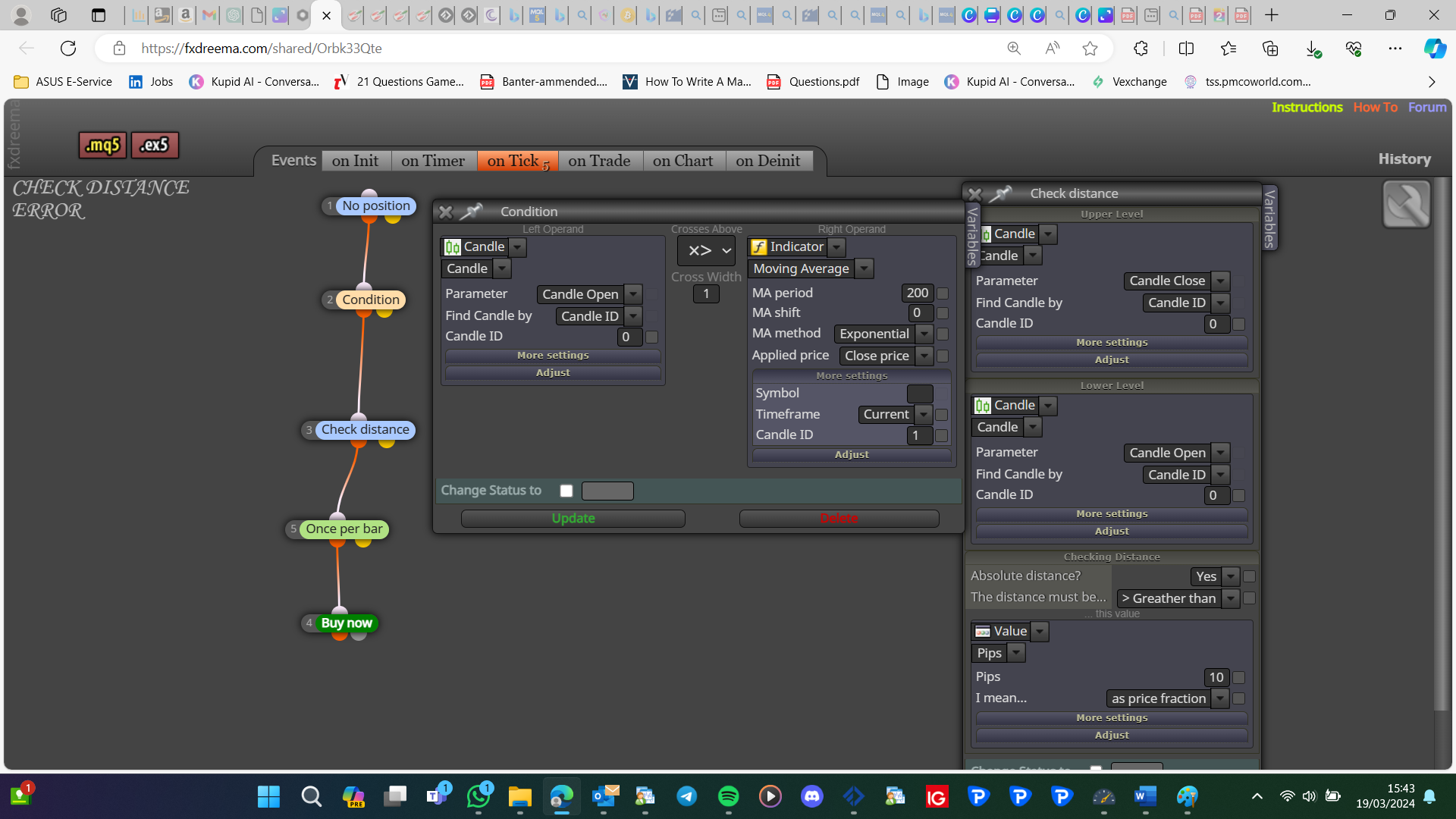
Task: Close the Condition panel with its X icon
Action: point(446,212)
